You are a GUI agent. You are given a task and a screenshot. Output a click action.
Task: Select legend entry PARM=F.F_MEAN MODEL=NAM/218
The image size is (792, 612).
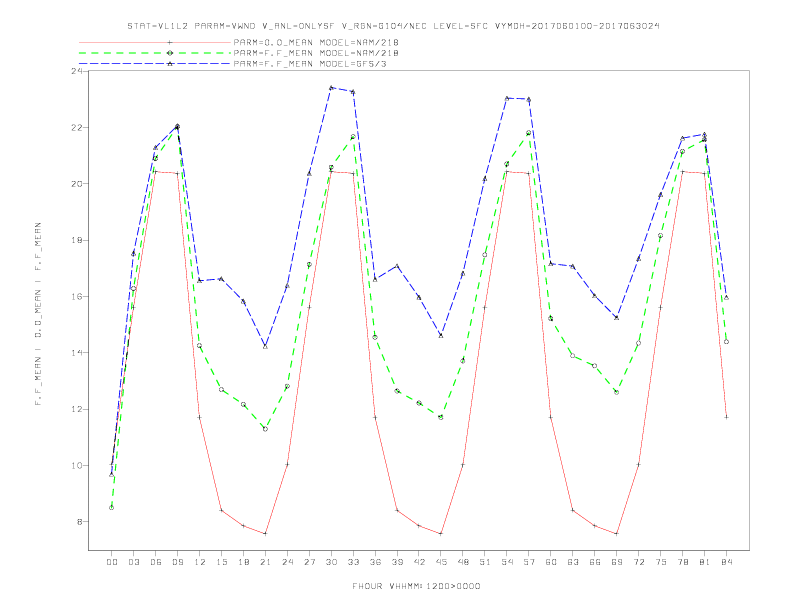tap(316, 53)
